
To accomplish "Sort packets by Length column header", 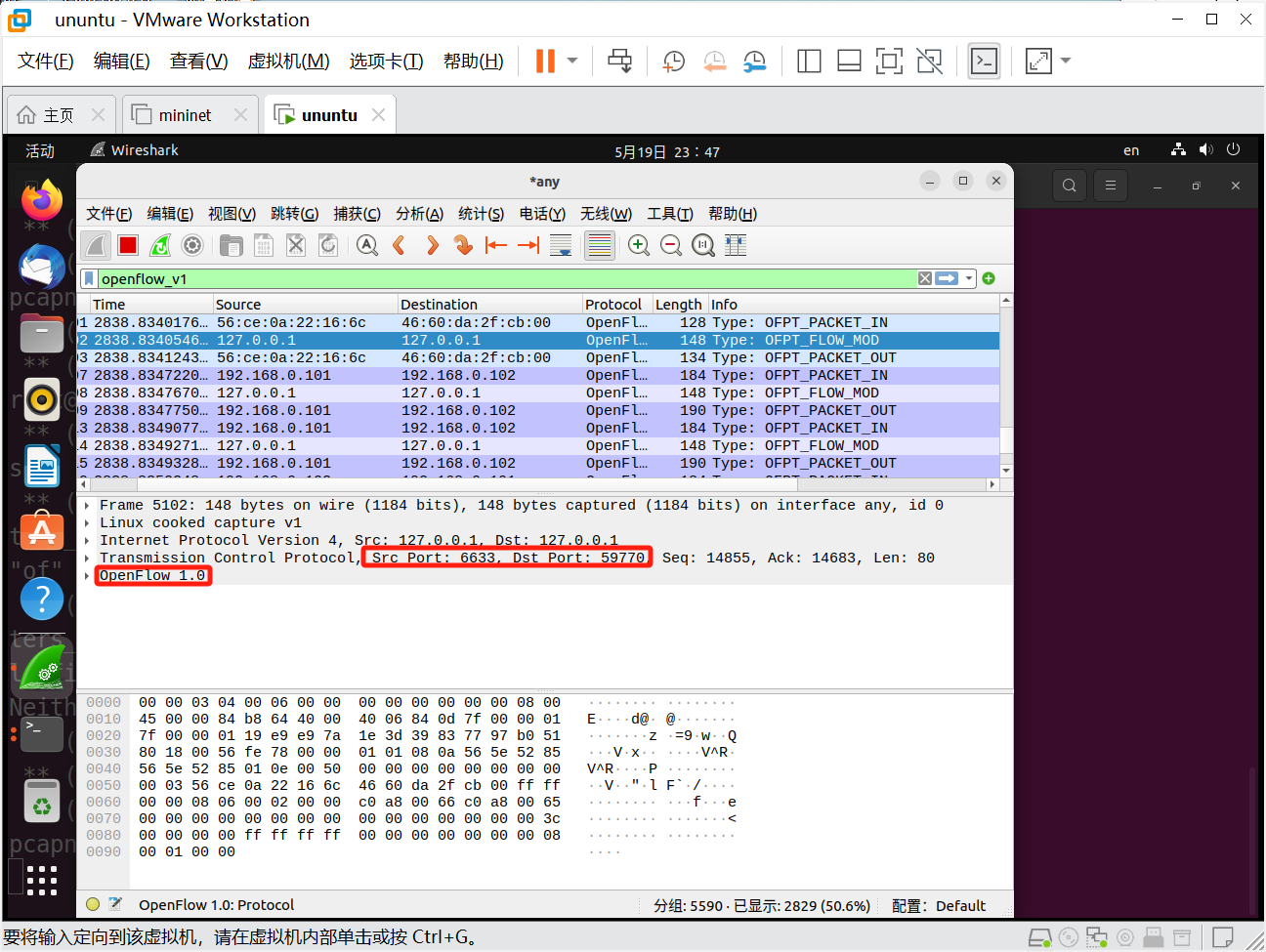I will pos(679,305).
